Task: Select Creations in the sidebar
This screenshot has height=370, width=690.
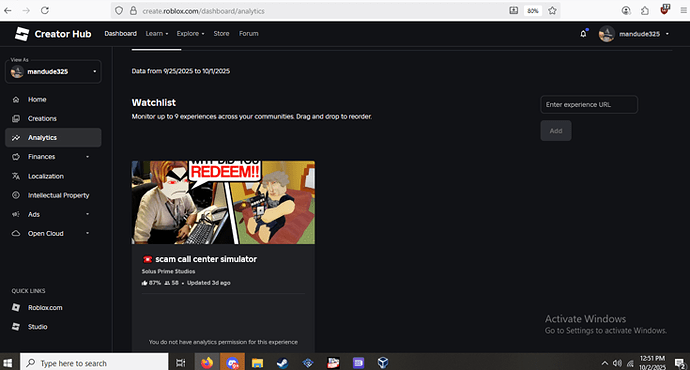Action: (53, 118)
